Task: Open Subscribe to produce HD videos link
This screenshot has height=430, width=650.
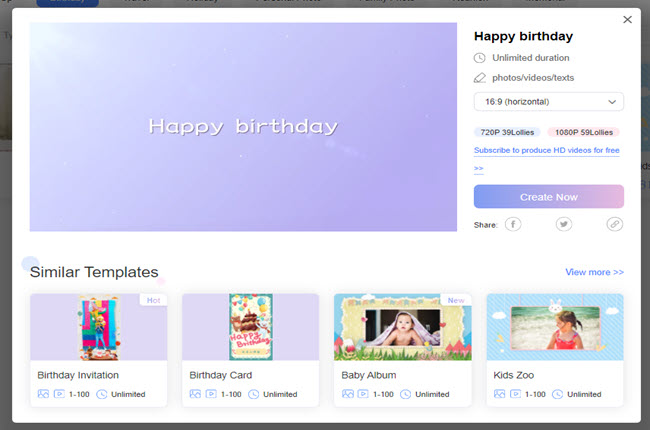Action: pos(546,151)
